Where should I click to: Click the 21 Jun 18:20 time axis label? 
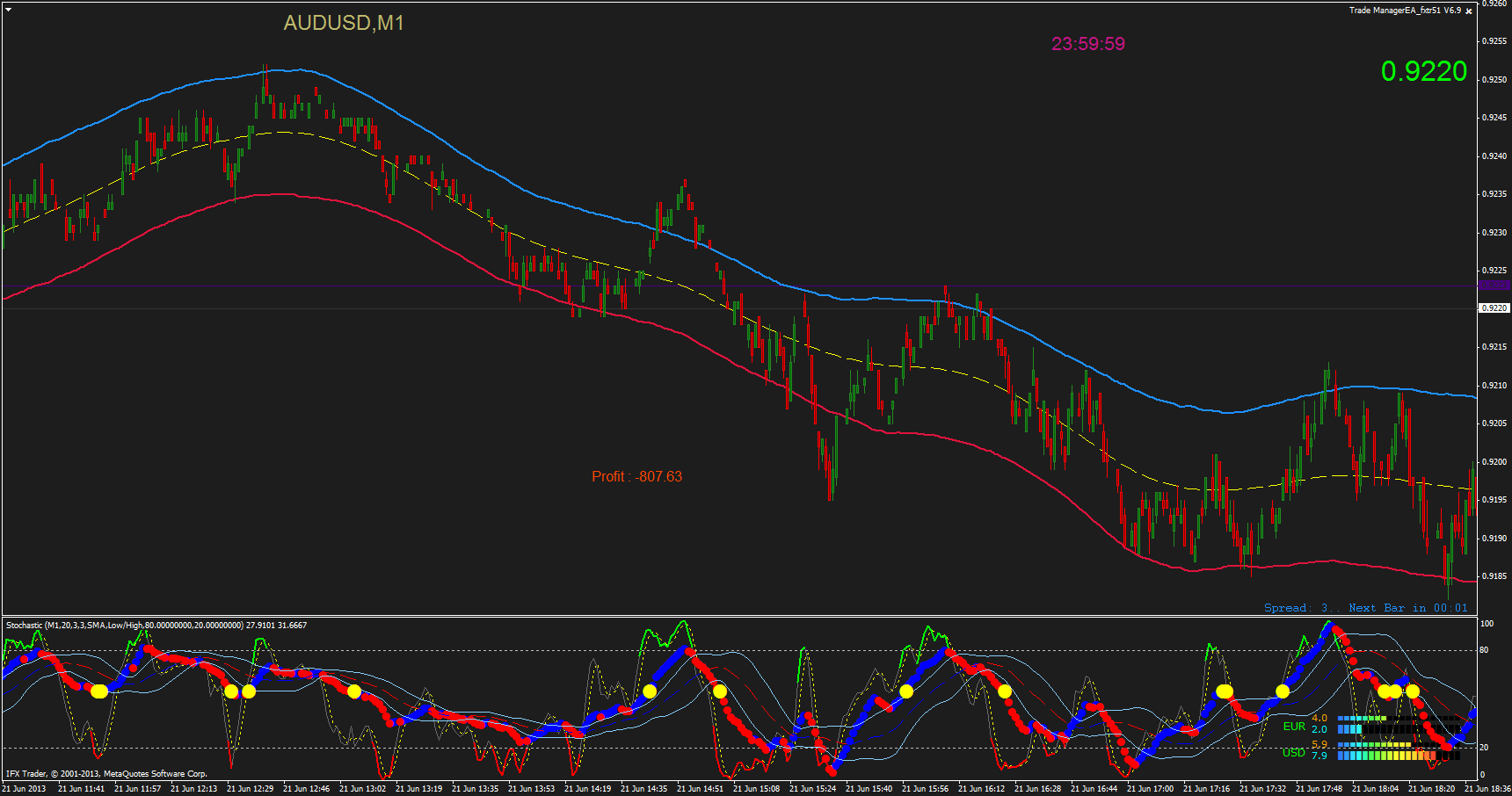[1431, 789]
